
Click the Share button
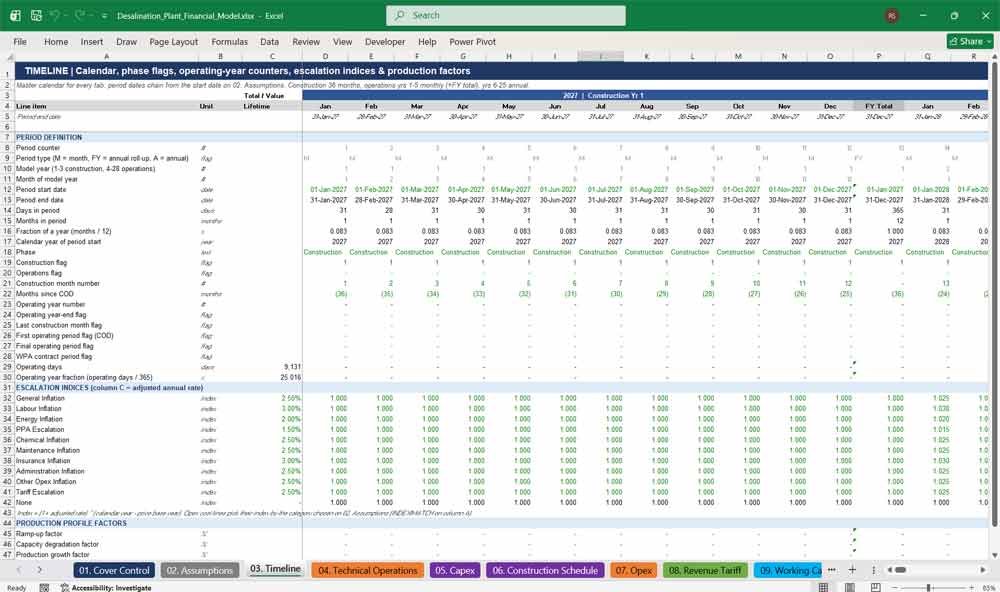click(x=970, y=41)
